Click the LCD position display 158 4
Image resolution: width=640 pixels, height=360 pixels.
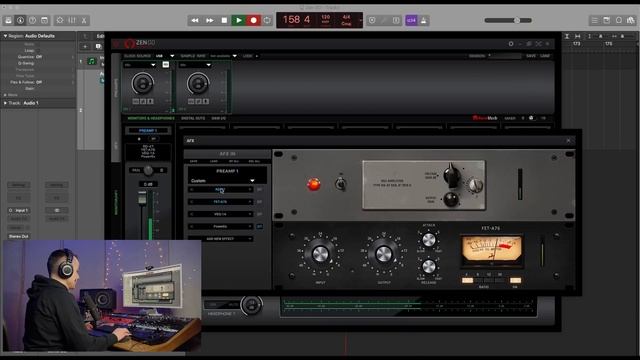tap(297, 20)
